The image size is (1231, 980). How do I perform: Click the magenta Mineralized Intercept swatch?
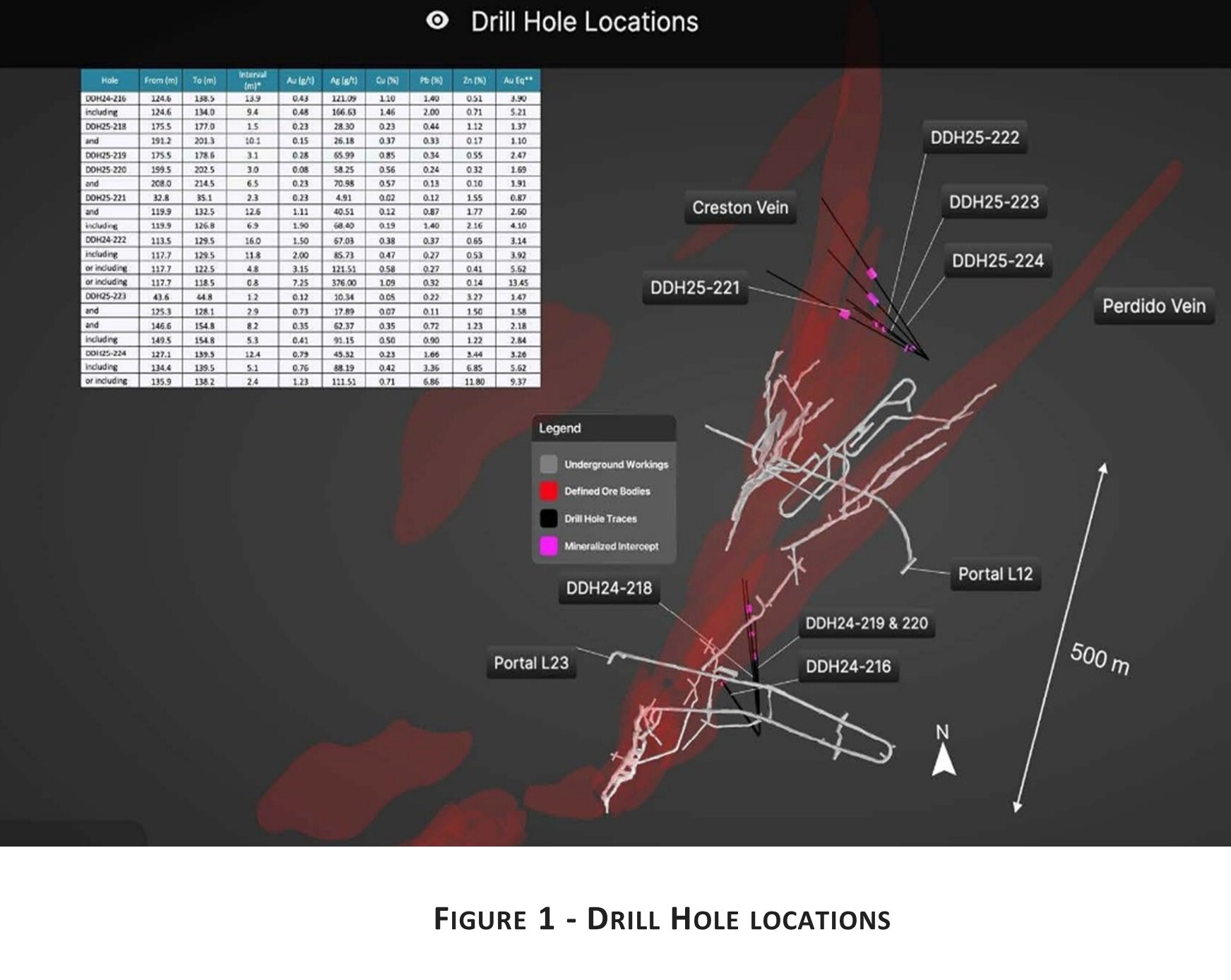(549, 546)
